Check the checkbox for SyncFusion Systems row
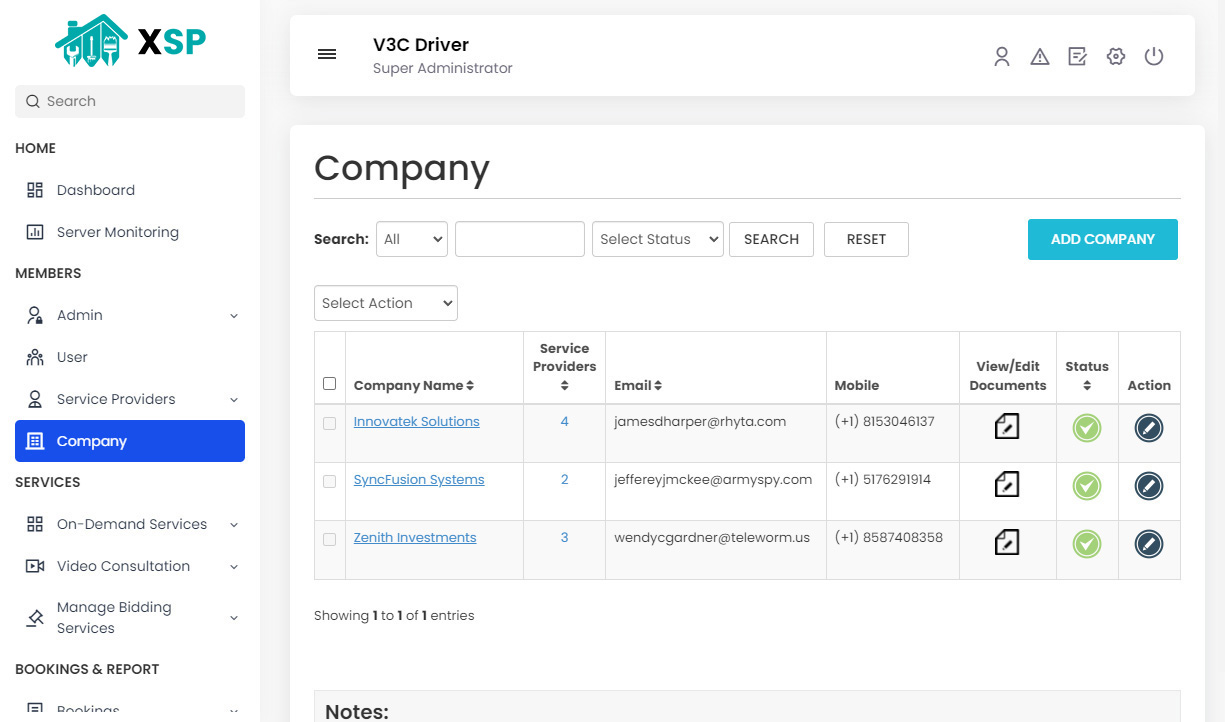The image size is (1225, 722). [329, 481]
